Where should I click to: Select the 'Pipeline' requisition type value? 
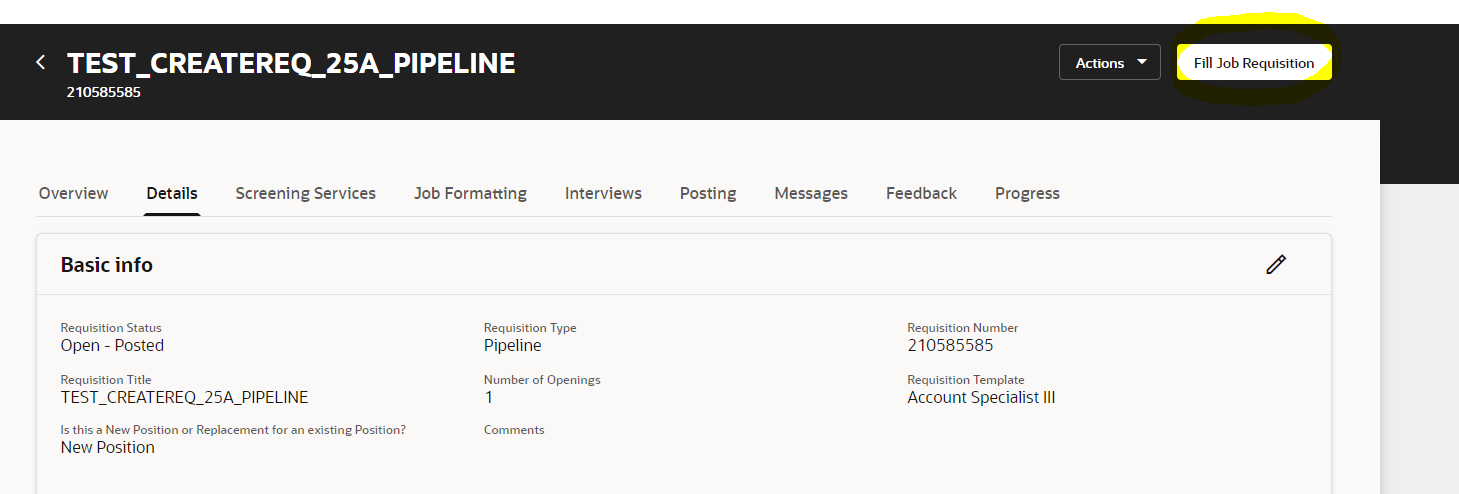[513, 345]
